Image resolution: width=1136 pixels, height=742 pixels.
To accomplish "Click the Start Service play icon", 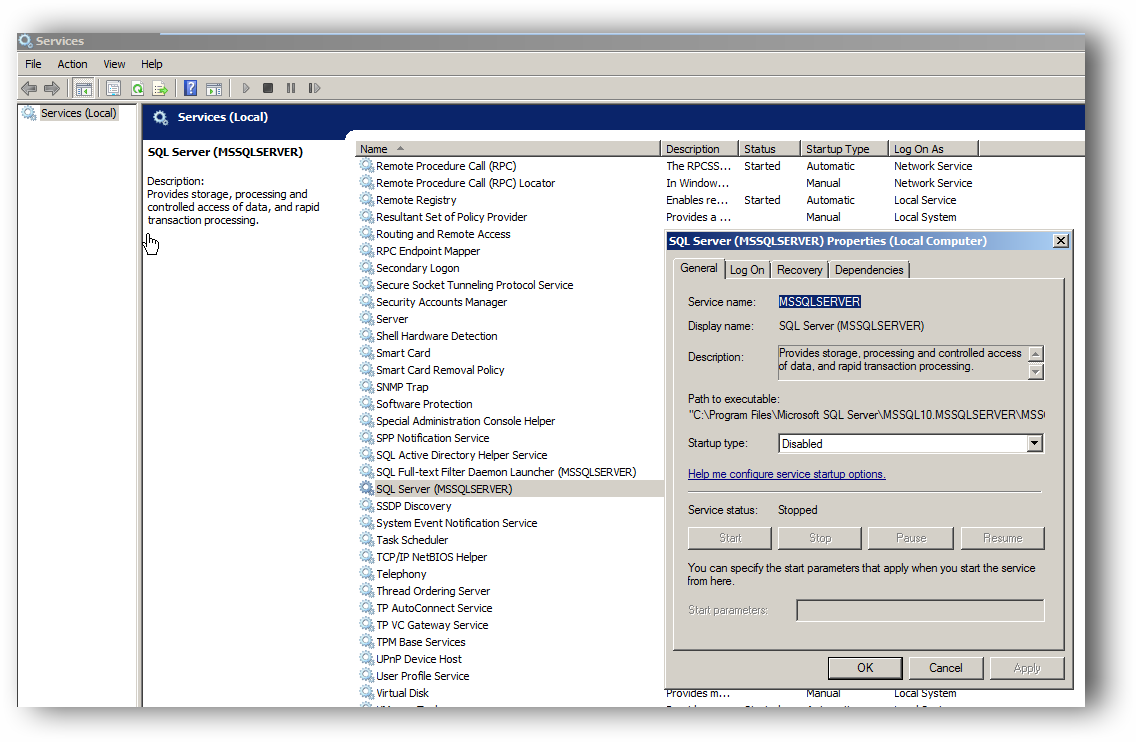I will pos(246,88).
